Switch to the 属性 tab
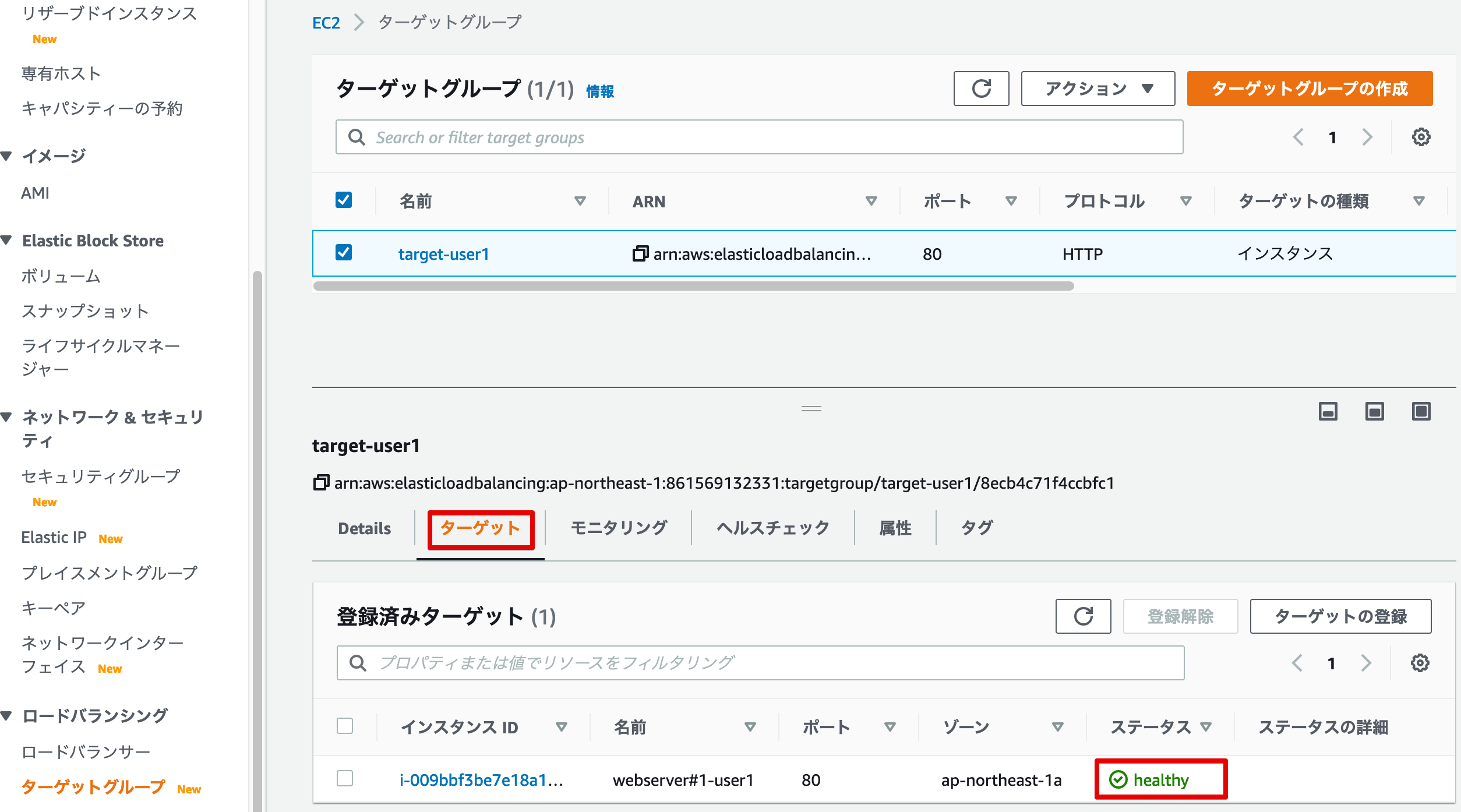The height and width of the screenshot is (812, 1461). tap(895, 528)
